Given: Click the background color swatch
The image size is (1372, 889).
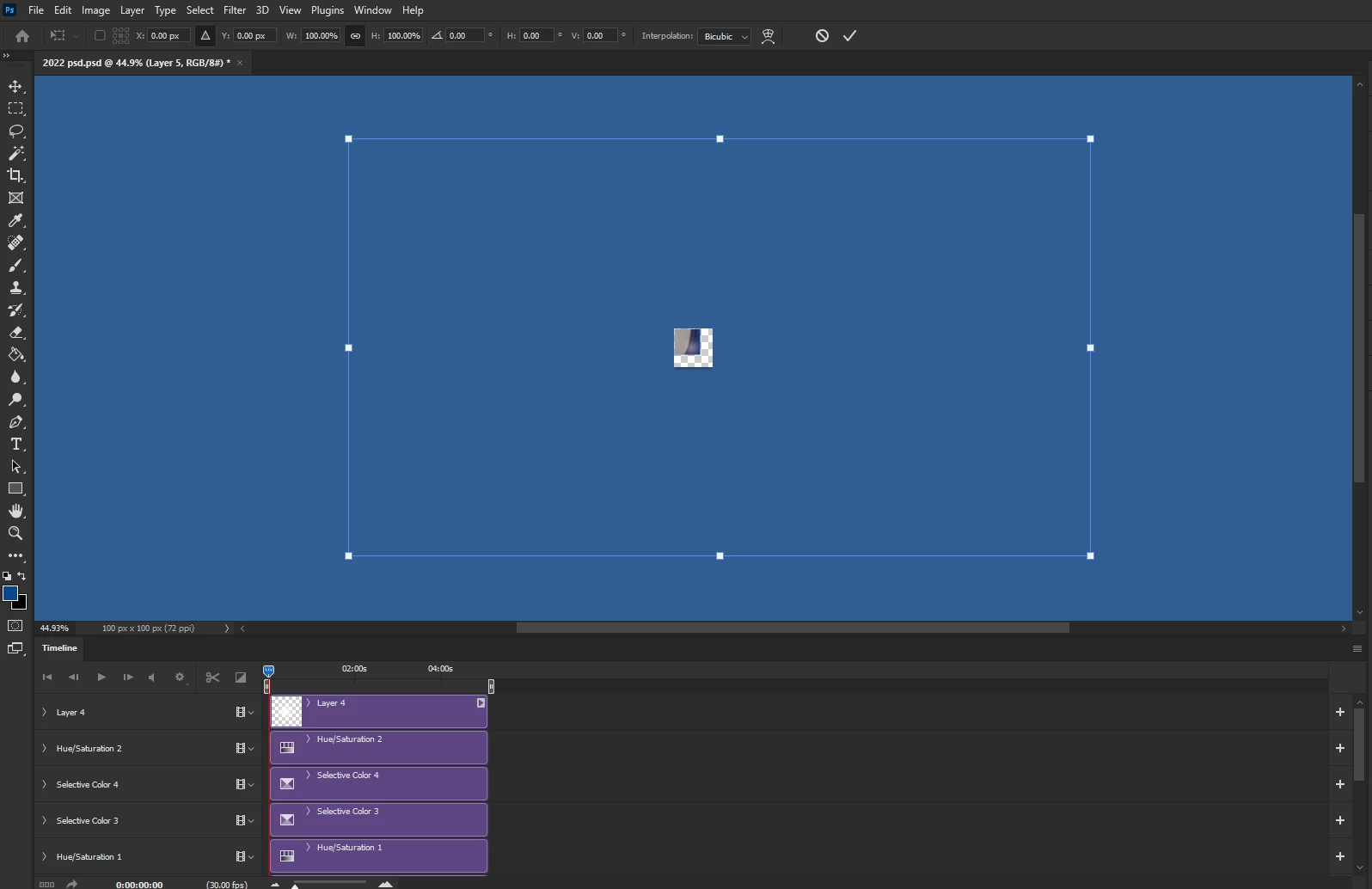Looking at the screenshot, I should tap(22, 605).
